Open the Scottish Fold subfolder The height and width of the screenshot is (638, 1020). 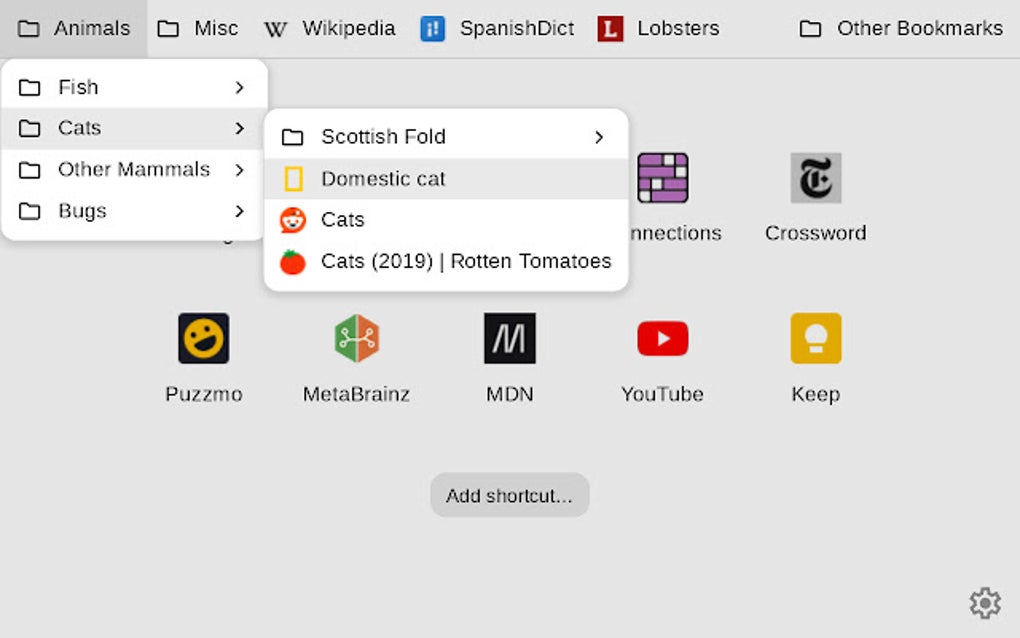[x=446, y=137]
